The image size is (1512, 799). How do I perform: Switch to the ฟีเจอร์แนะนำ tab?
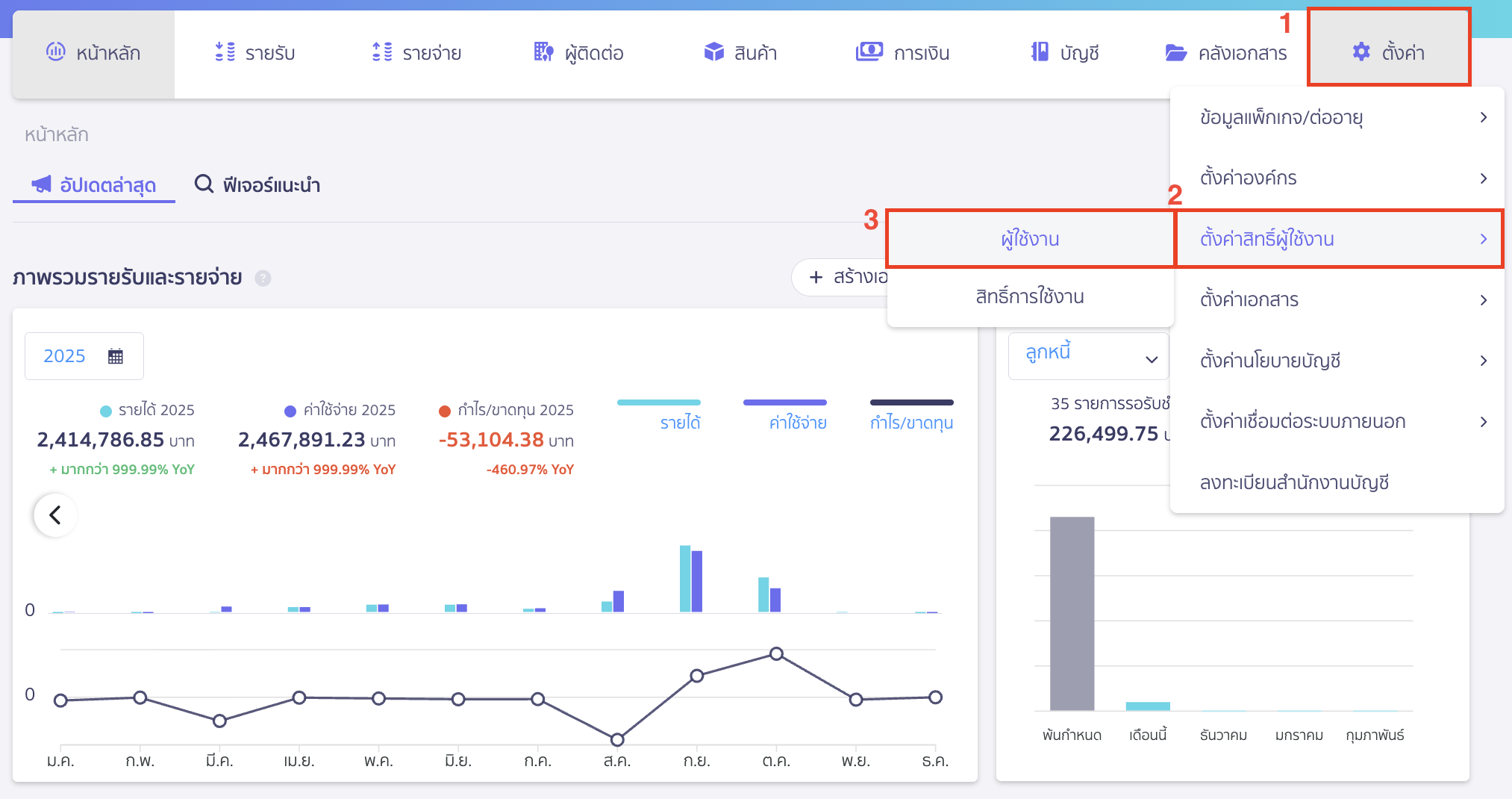click(257, 184)
